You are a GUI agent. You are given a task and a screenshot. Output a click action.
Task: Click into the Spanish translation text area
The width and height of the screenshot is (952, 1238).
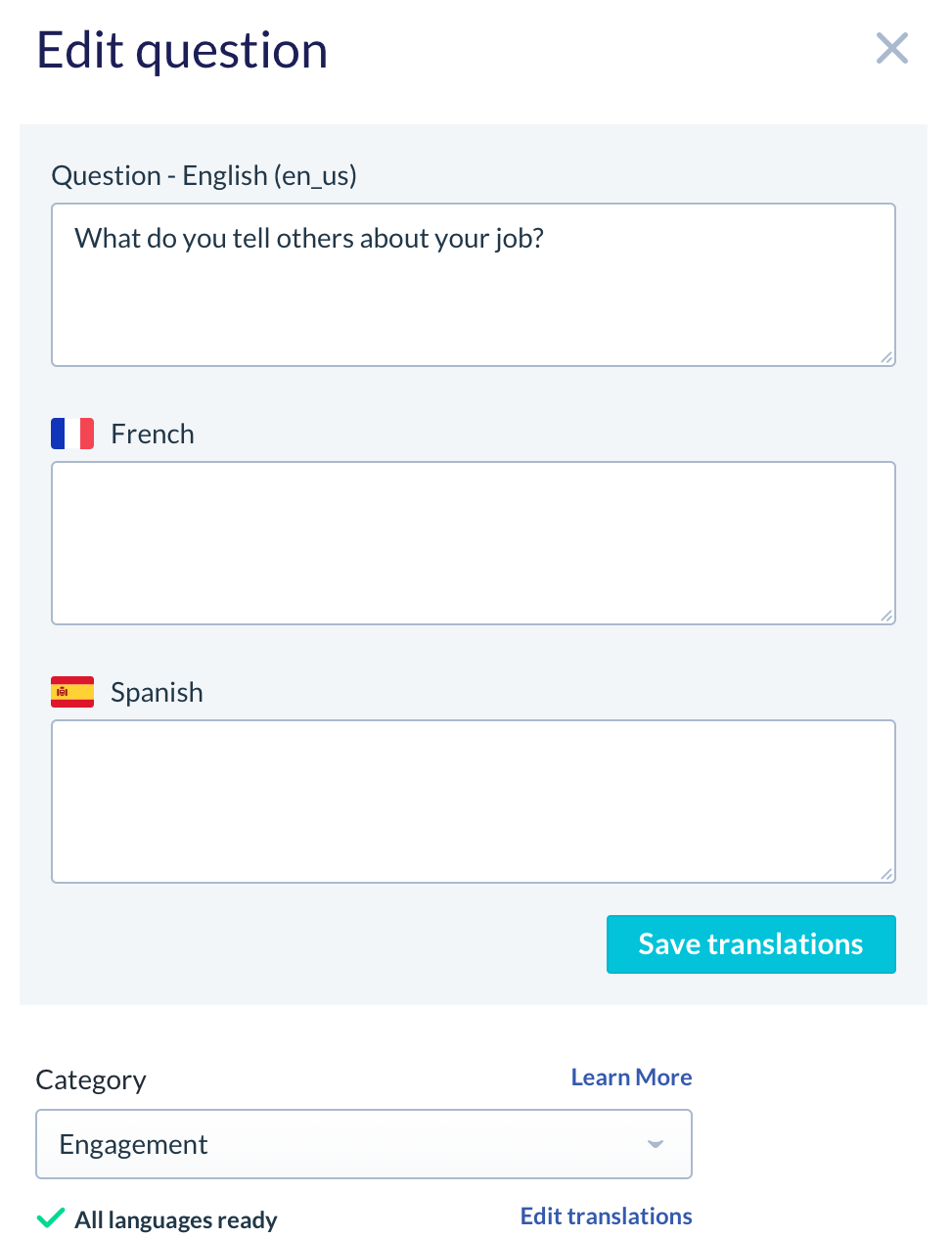click(474, 802)
